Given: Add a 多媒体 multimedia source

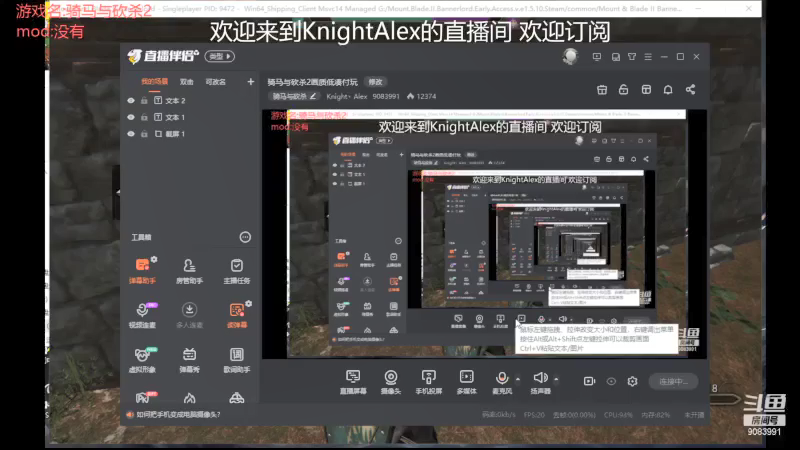Looking at the screenshot, I should point(466,382).
